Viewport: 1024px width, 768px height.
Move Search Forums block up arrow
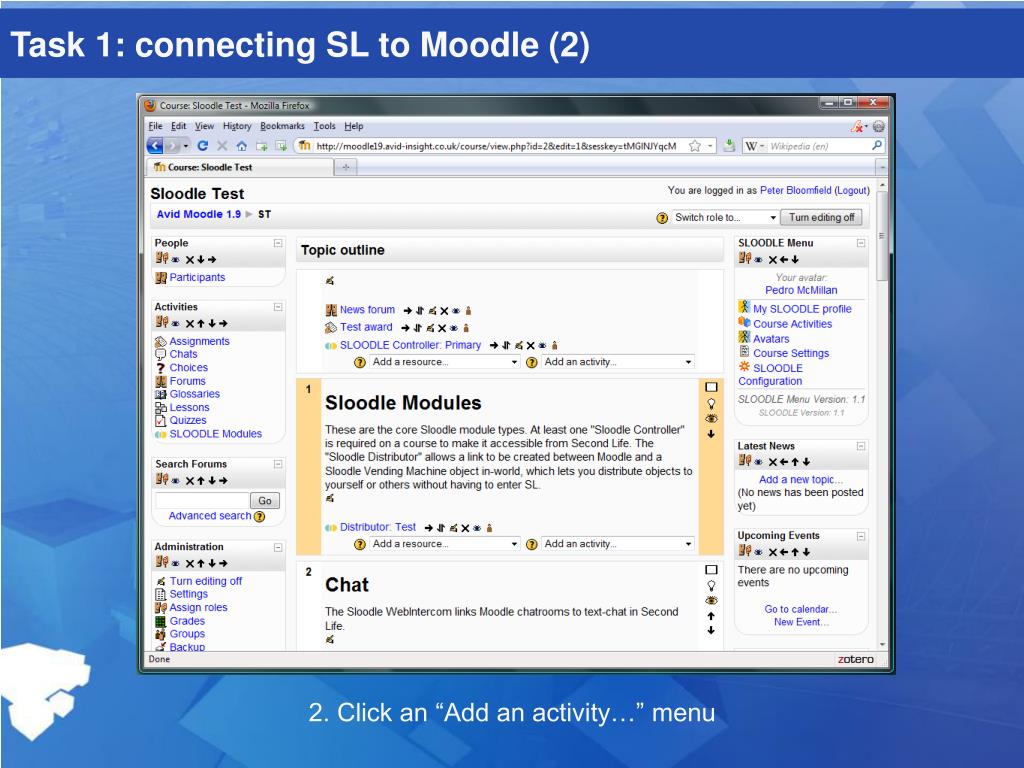click(x=200, y=481)
